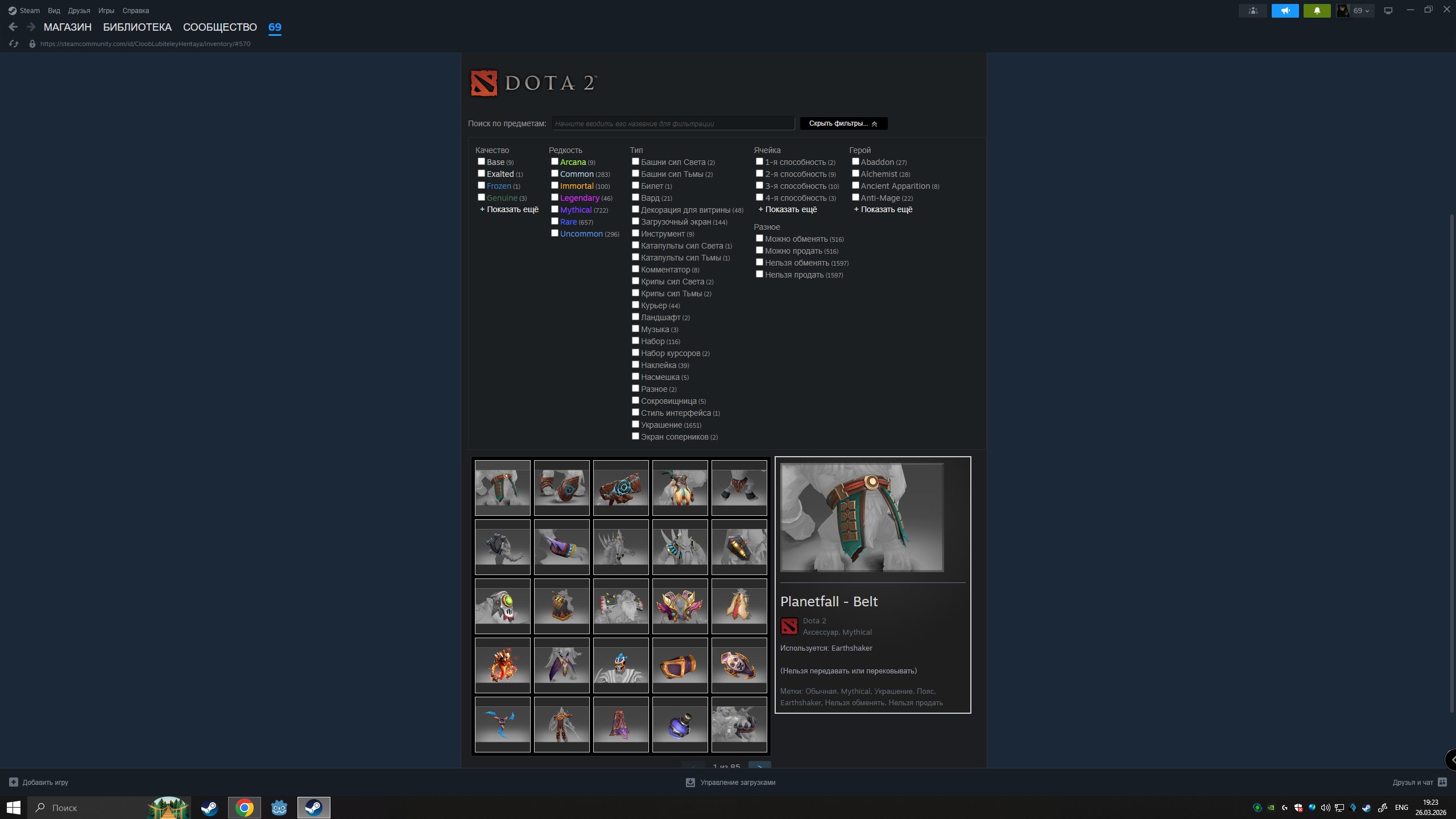Open the account dropdown labeled 69
Image resolution: width=1456 pixels, height=819 pixels.
[1355, 10]
